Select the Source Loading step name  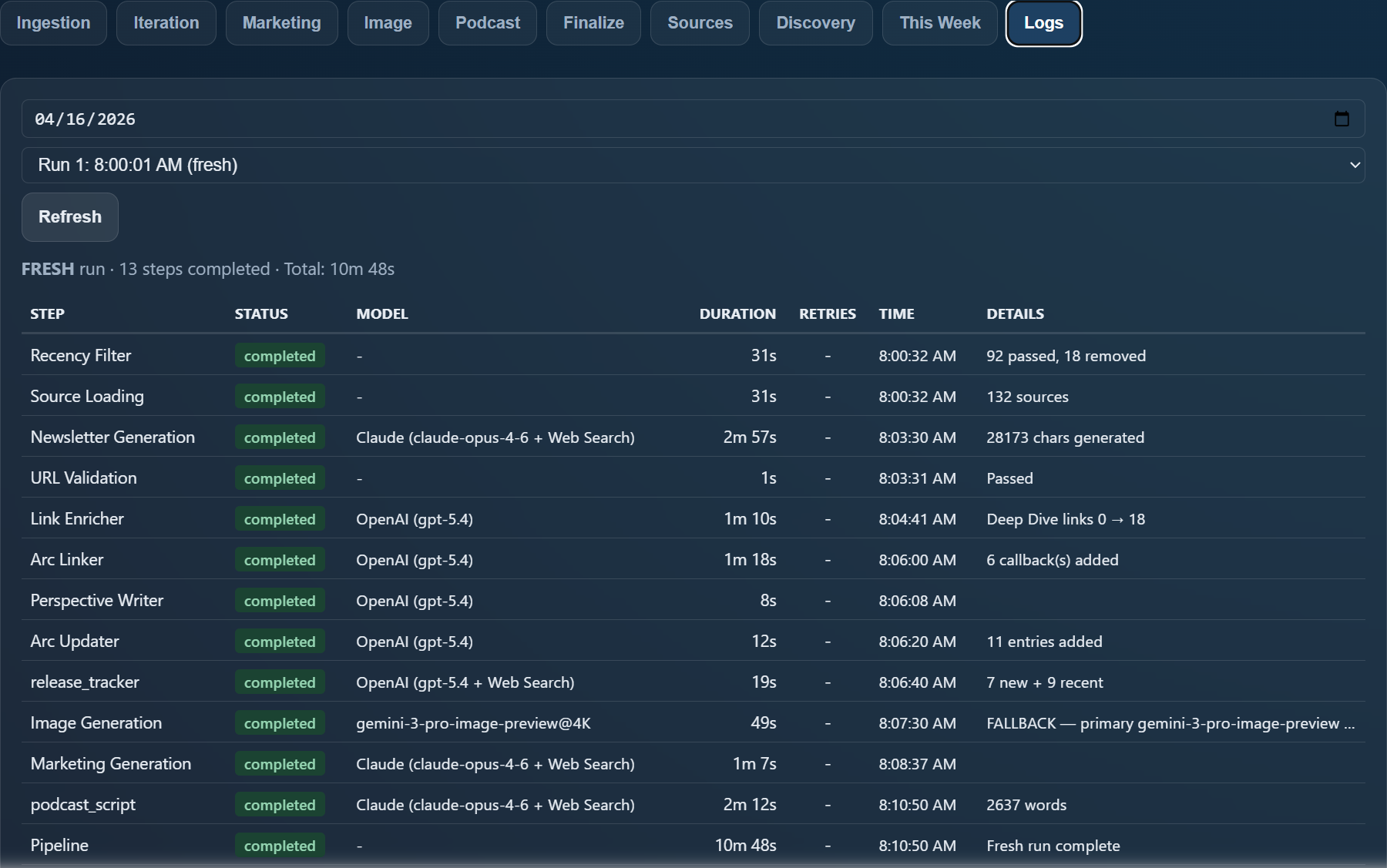(x=87, y=396)
